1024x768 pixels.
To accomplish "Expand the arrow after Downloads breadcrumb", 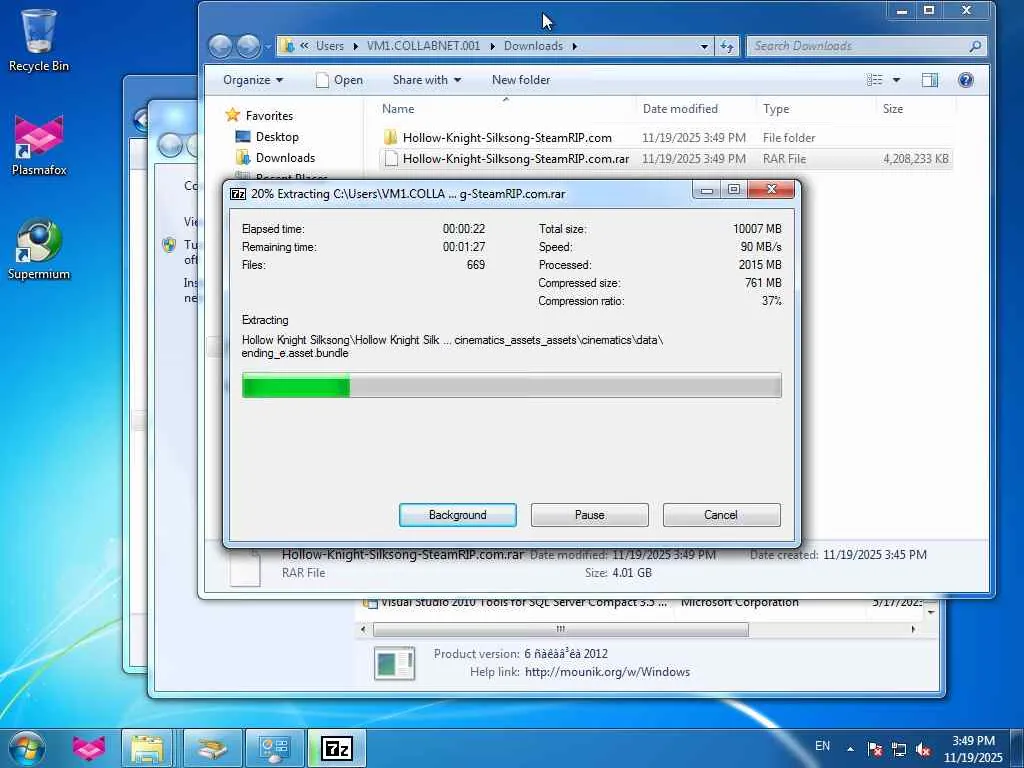I will (575, 46).
